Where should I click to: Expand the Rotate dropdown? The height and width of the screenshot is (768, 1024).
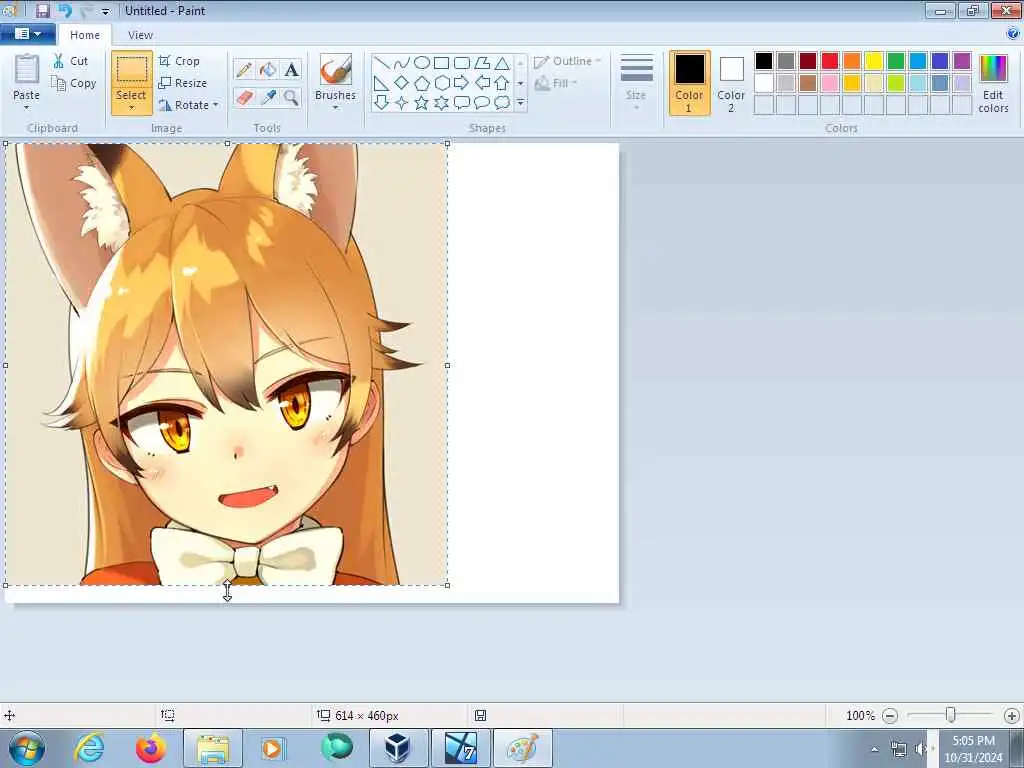(216, 104)
